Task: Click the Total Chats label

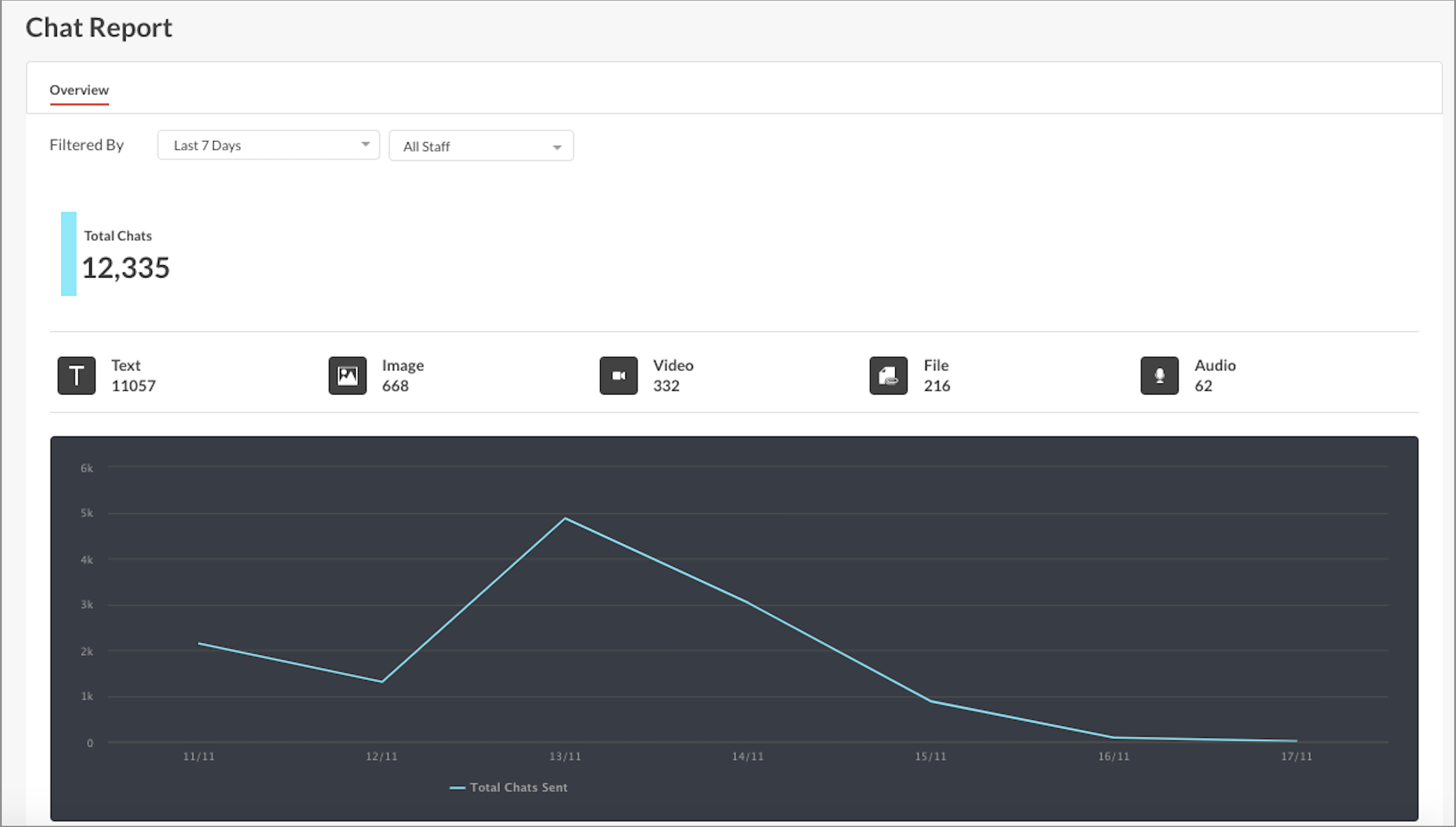Action: 118,236
